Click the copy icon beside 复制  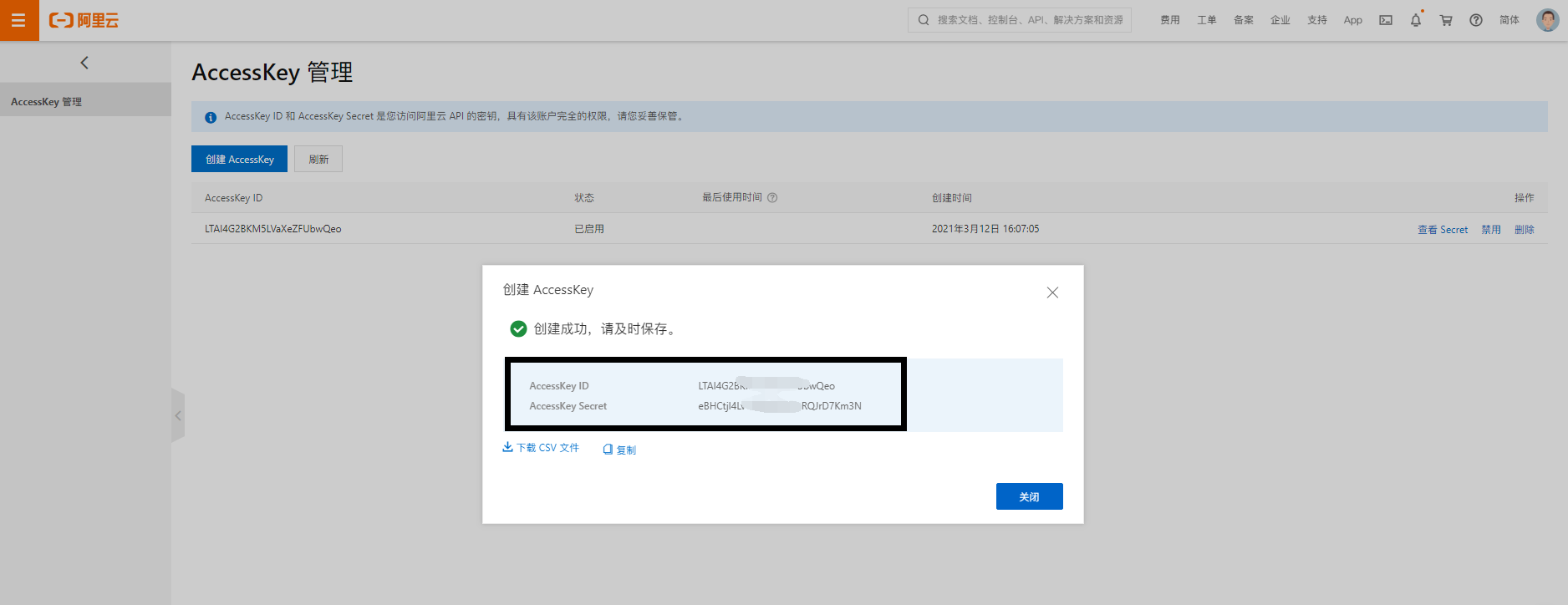tap(608, 450)
